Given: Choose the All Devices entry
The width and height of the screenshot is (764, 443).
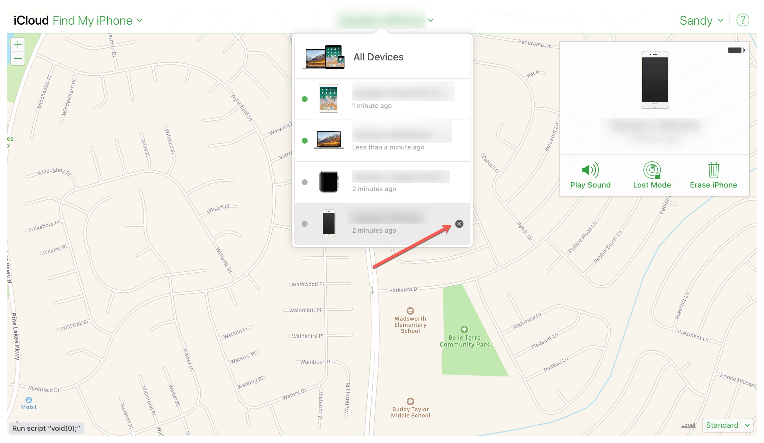Looking at the screenshot, I should [382, 57].
